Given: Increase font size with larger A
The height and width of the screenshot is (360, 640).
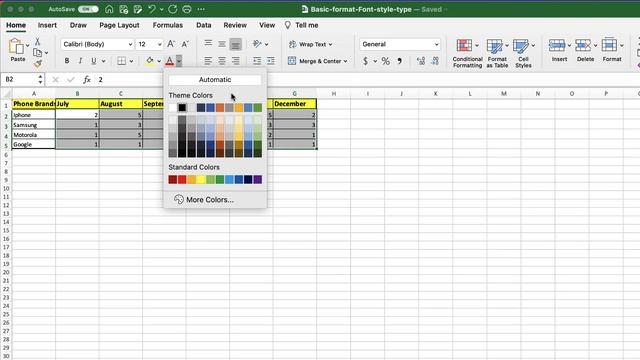Looking at the screenshot, I should pyautogui.click(x=171, y=44).
